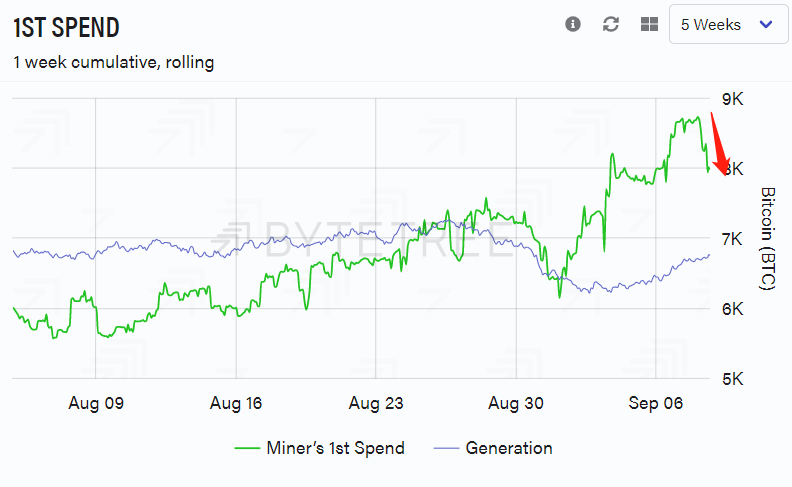Refresh the 1st Spend chart data
Image resolution: width=792 pixels, height=487 pixels.
[611, 24]
